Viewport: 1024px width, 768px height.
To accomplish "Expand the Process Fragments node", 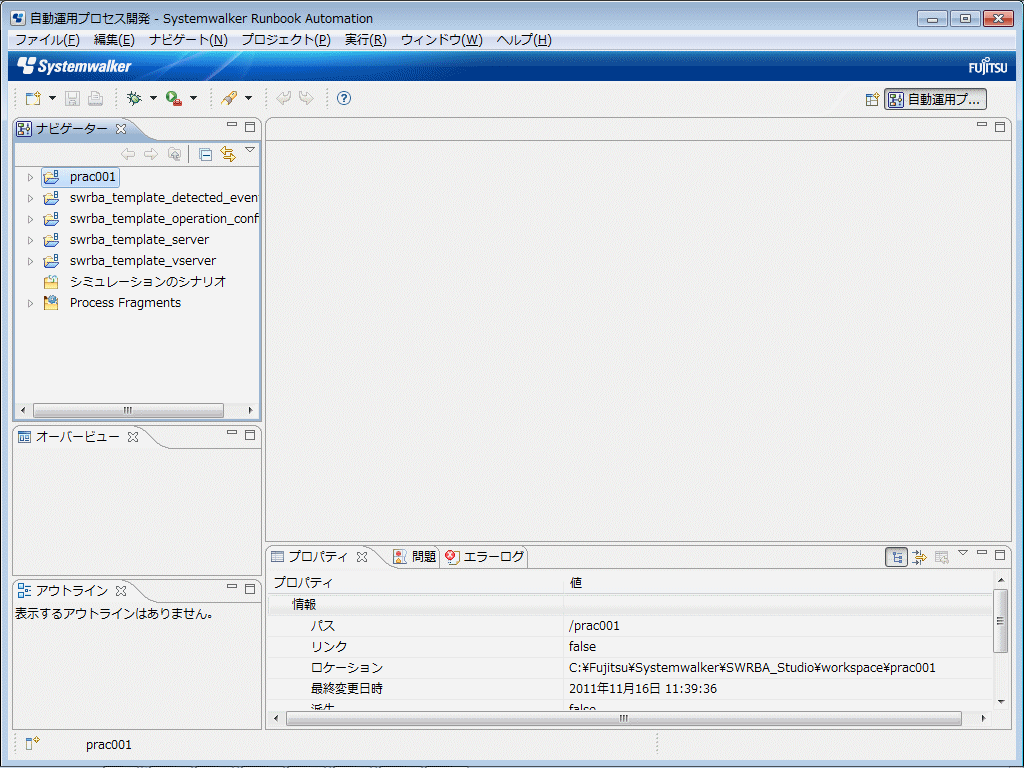I will pos(30,303).
